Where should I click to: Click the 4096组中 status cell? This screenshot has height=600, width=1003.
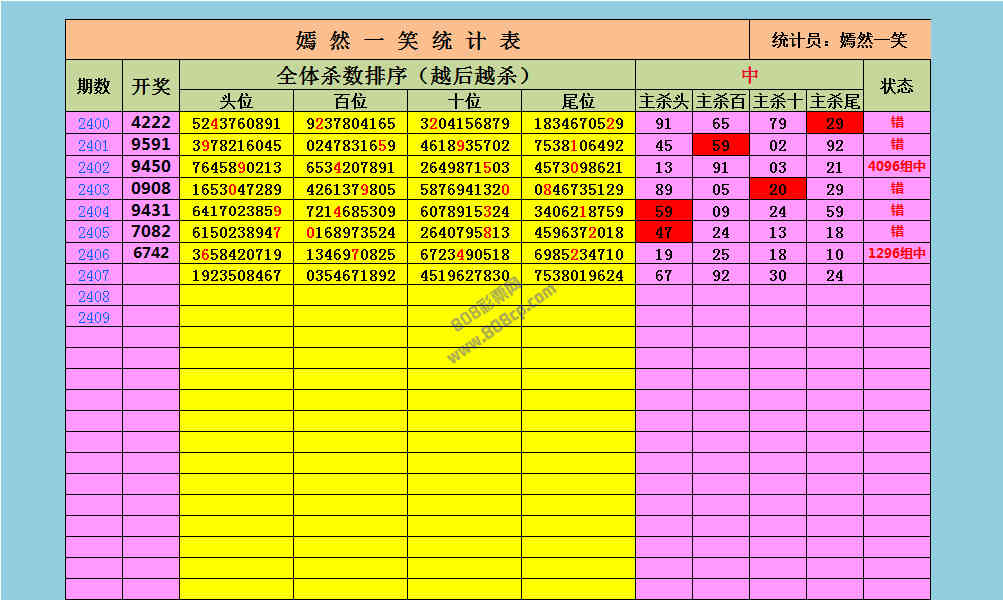pyautogui.click(x=896, y=168)
